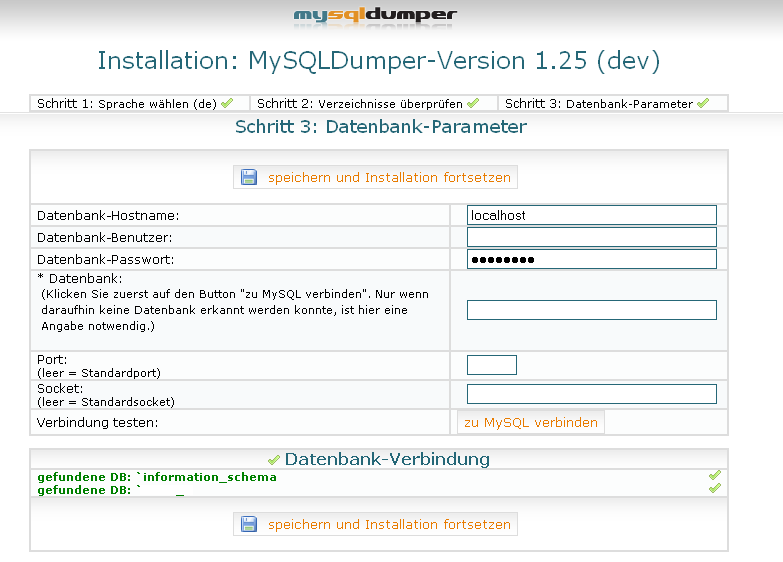Click 'zu MySQL verbinden' button
The image size is (783, 562).
click(531, 423)
